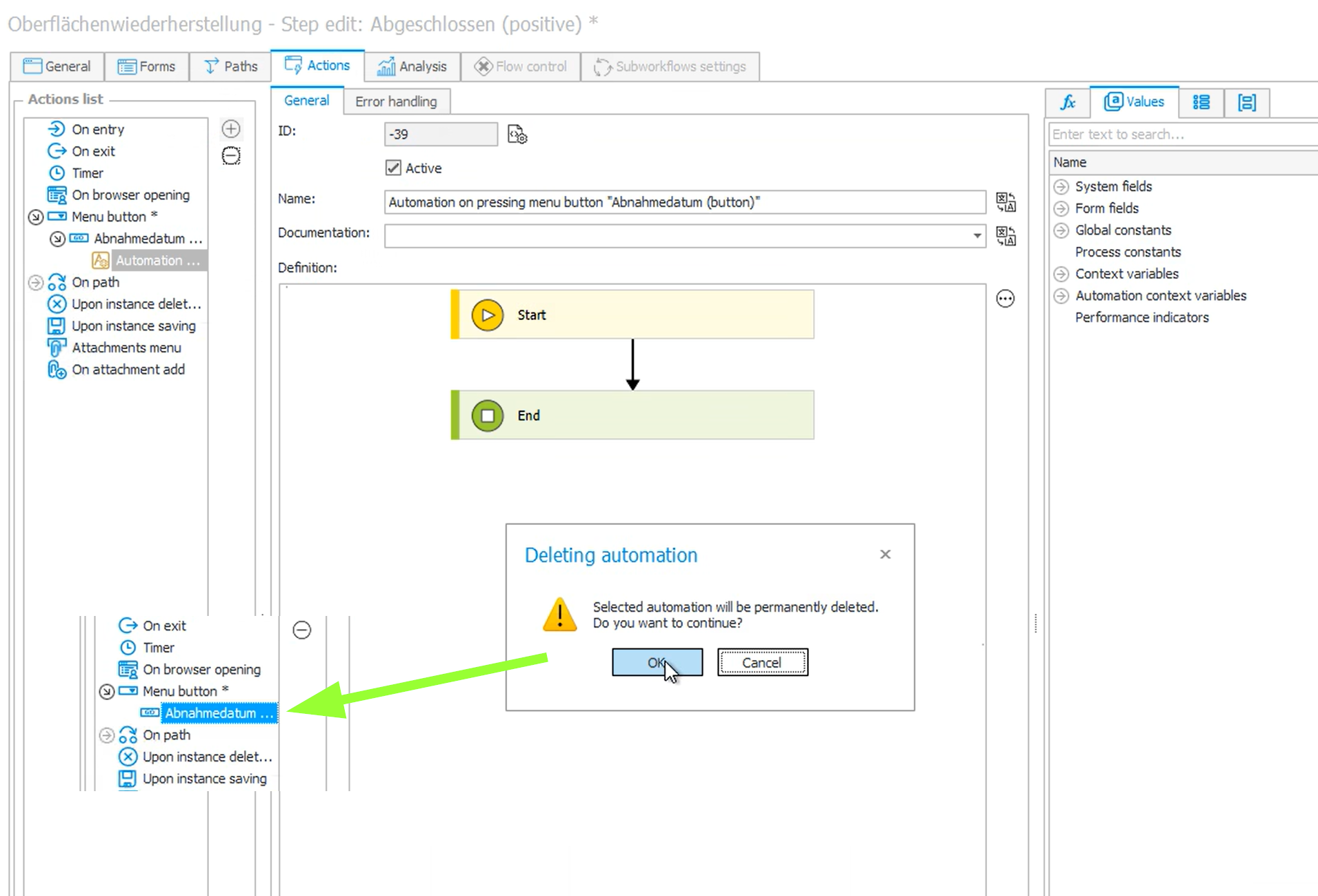Screen dimensions: 1318x896
Task: Open the Paths tab
Action: pyautogui.click(x=230, y=66)
